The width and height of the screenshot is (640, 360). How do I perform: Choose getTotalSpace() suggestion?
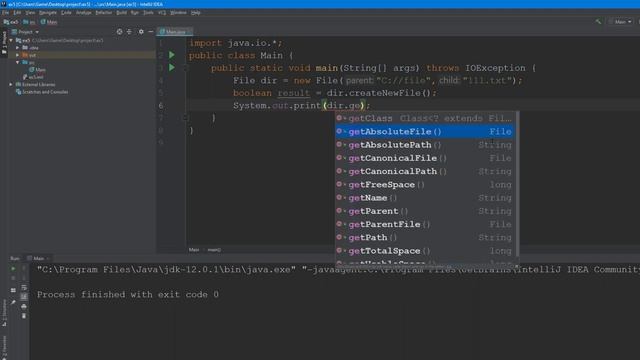coord(424,251)
